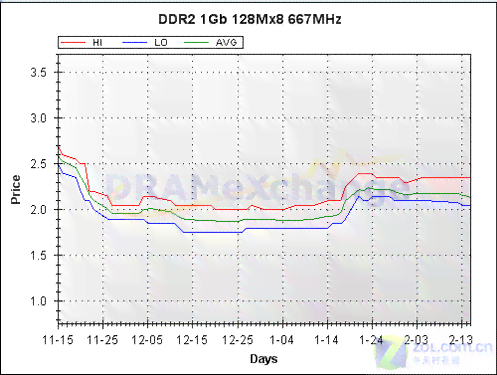Click the 1-04 date label
497x375 pixels.
click(x=282, y=340)
